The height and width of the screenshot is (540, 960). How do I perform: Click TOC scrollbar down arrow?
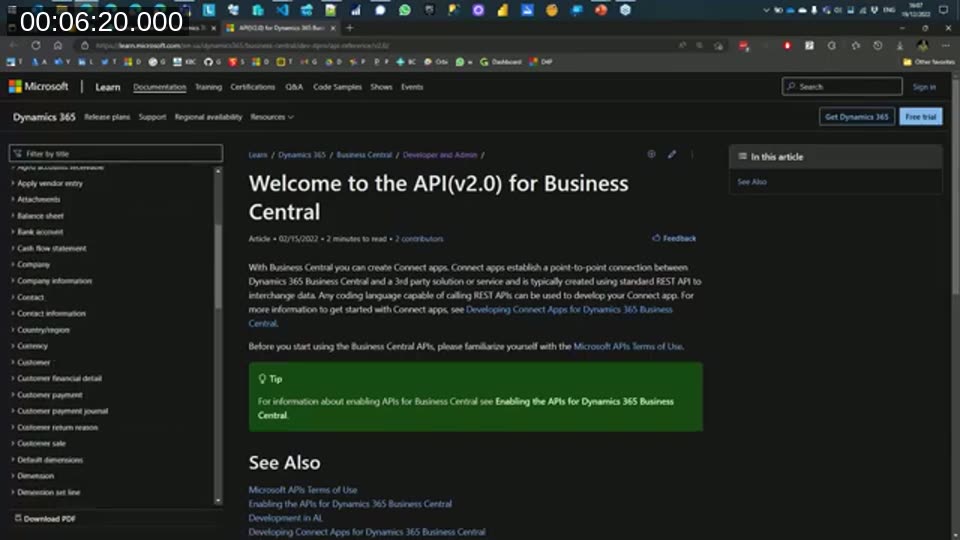point(218,501)
